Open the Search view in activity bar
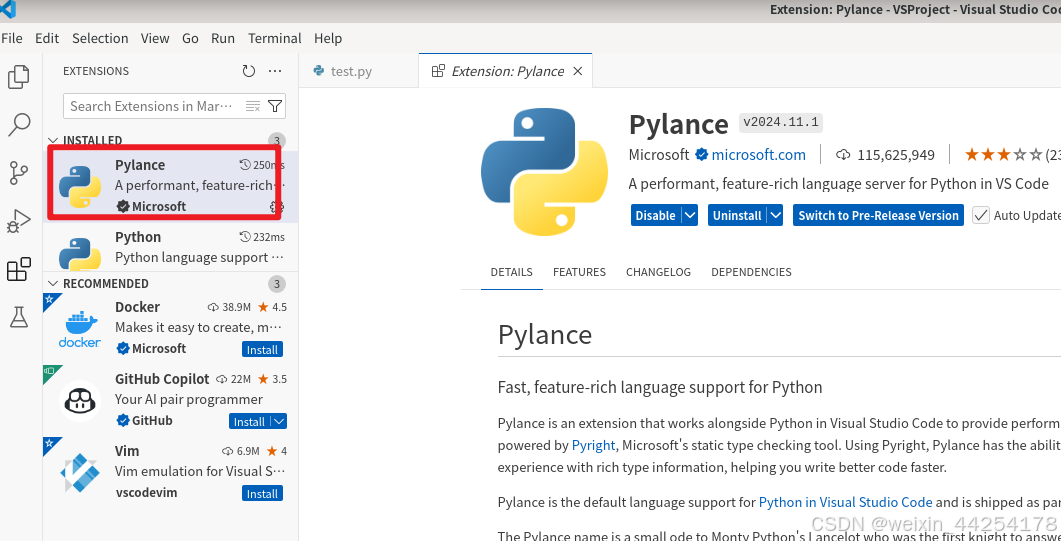This screenshot has height=541, width=1061. pos(19,125)
